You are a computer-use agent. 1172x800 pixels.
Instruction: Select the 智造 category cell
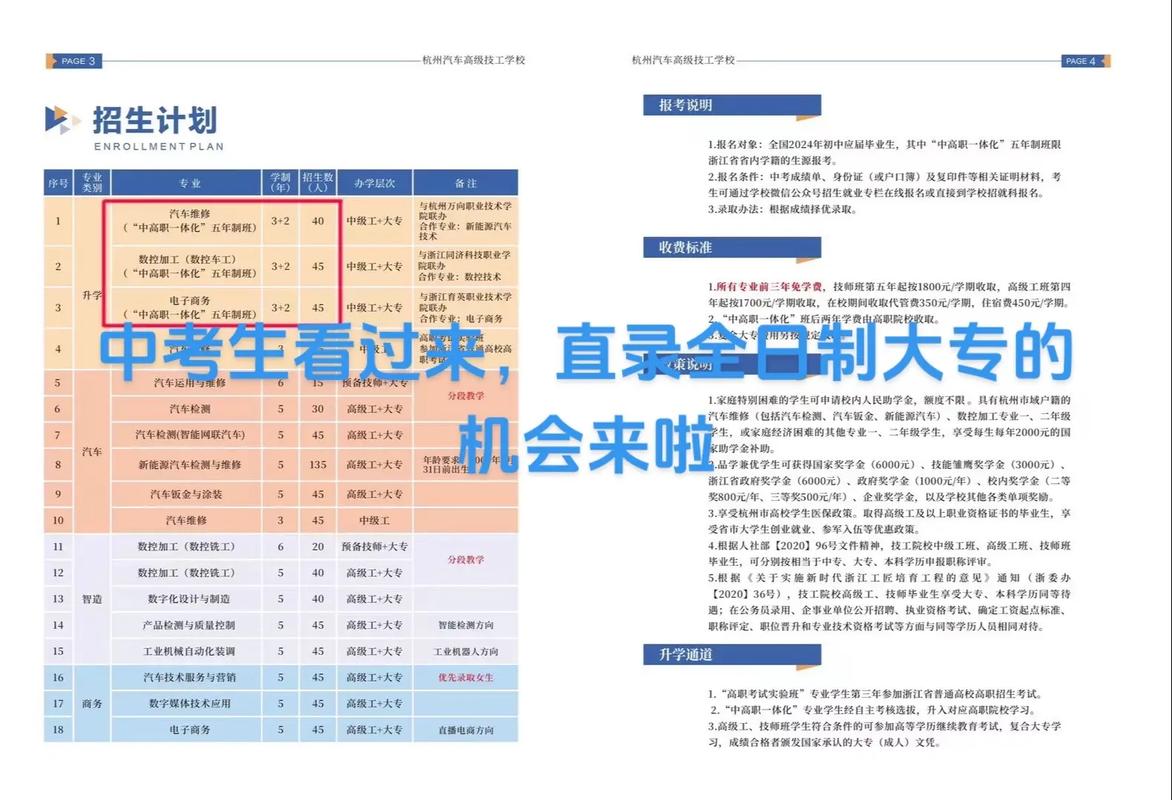pos(92,599)
